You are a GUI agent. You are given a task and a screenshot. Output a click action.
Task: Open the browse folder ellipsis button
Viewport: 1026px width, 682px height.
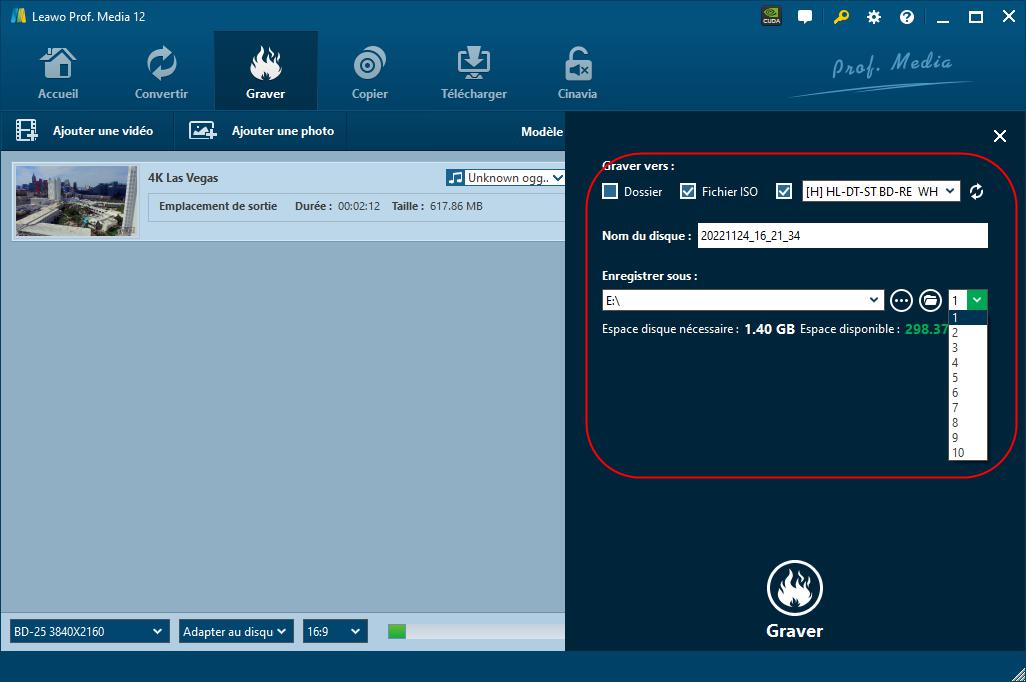click(x=901, y=300)
